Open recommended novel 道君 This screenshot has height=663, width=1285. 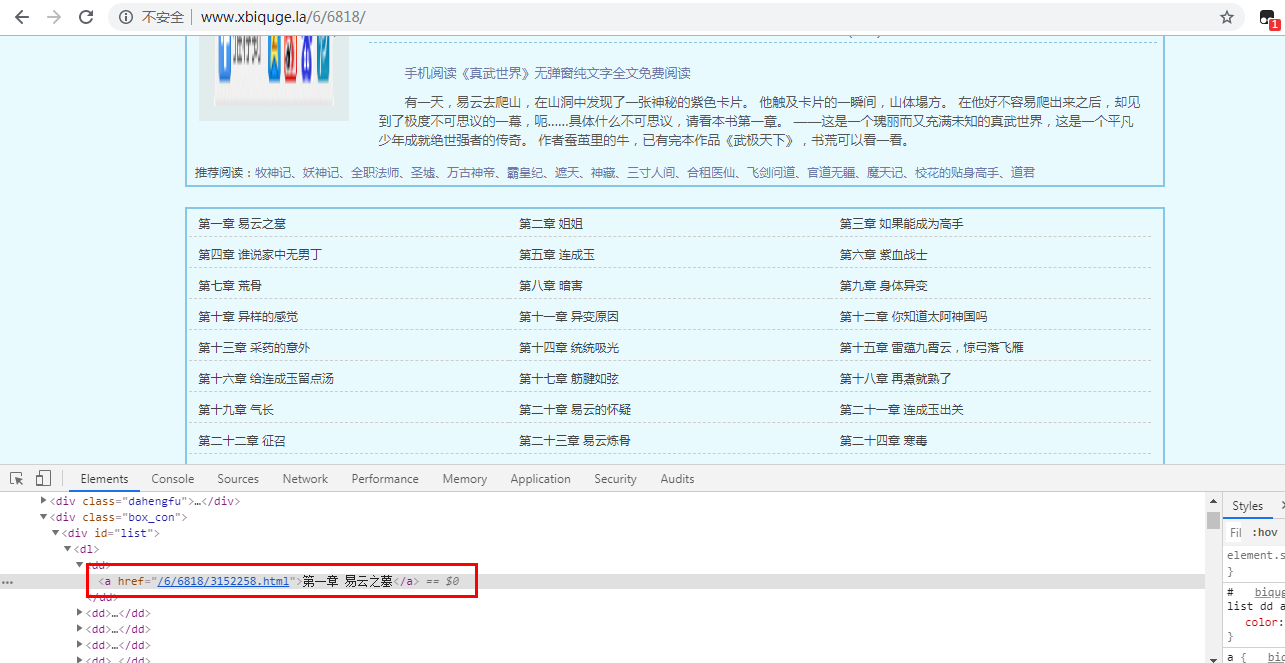(x=1023, y=173)
